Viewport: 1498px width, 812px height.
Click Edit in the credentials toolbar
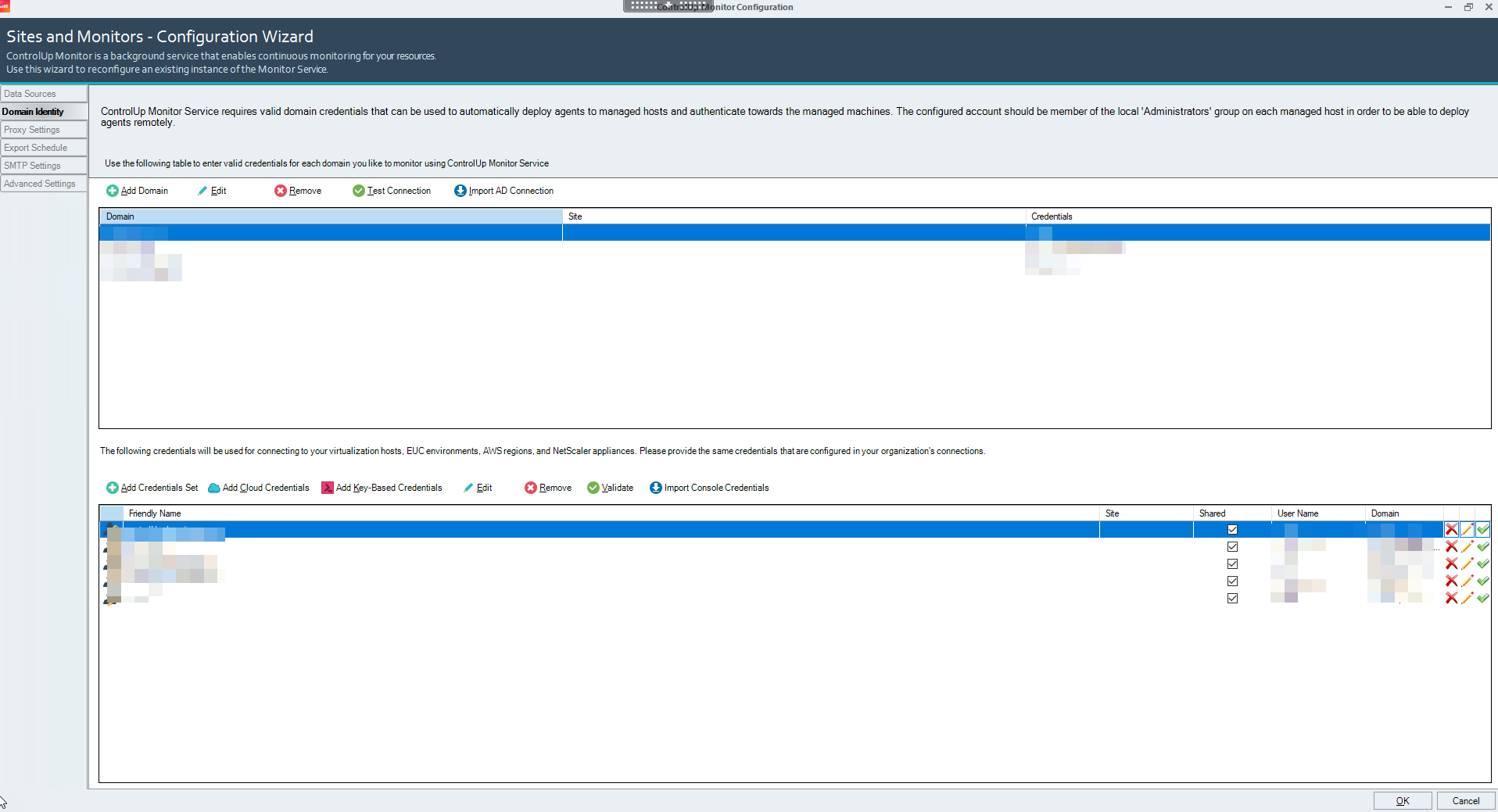tap(478, 488)
